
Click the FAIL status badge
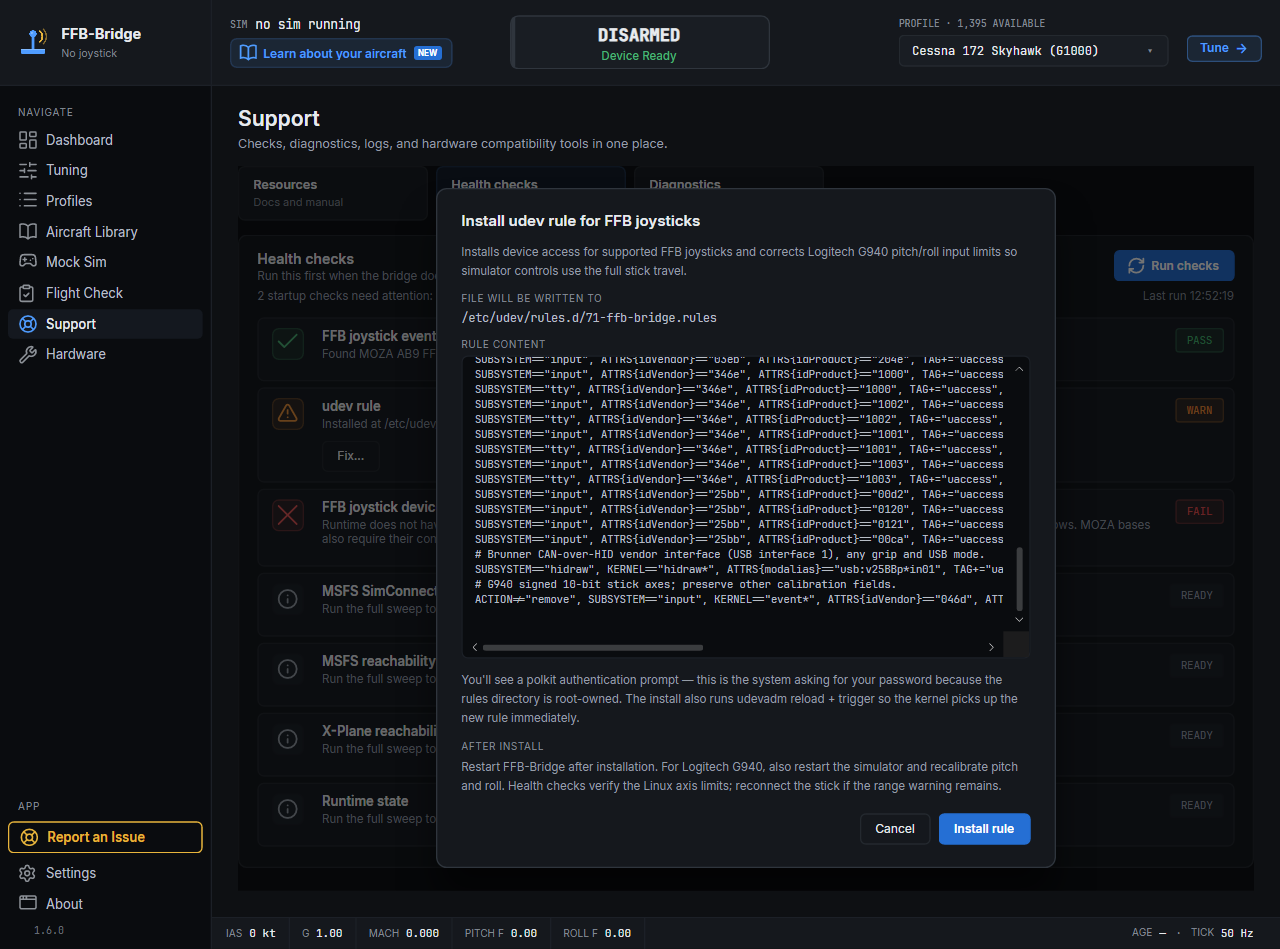click(x=1199, y=512)
